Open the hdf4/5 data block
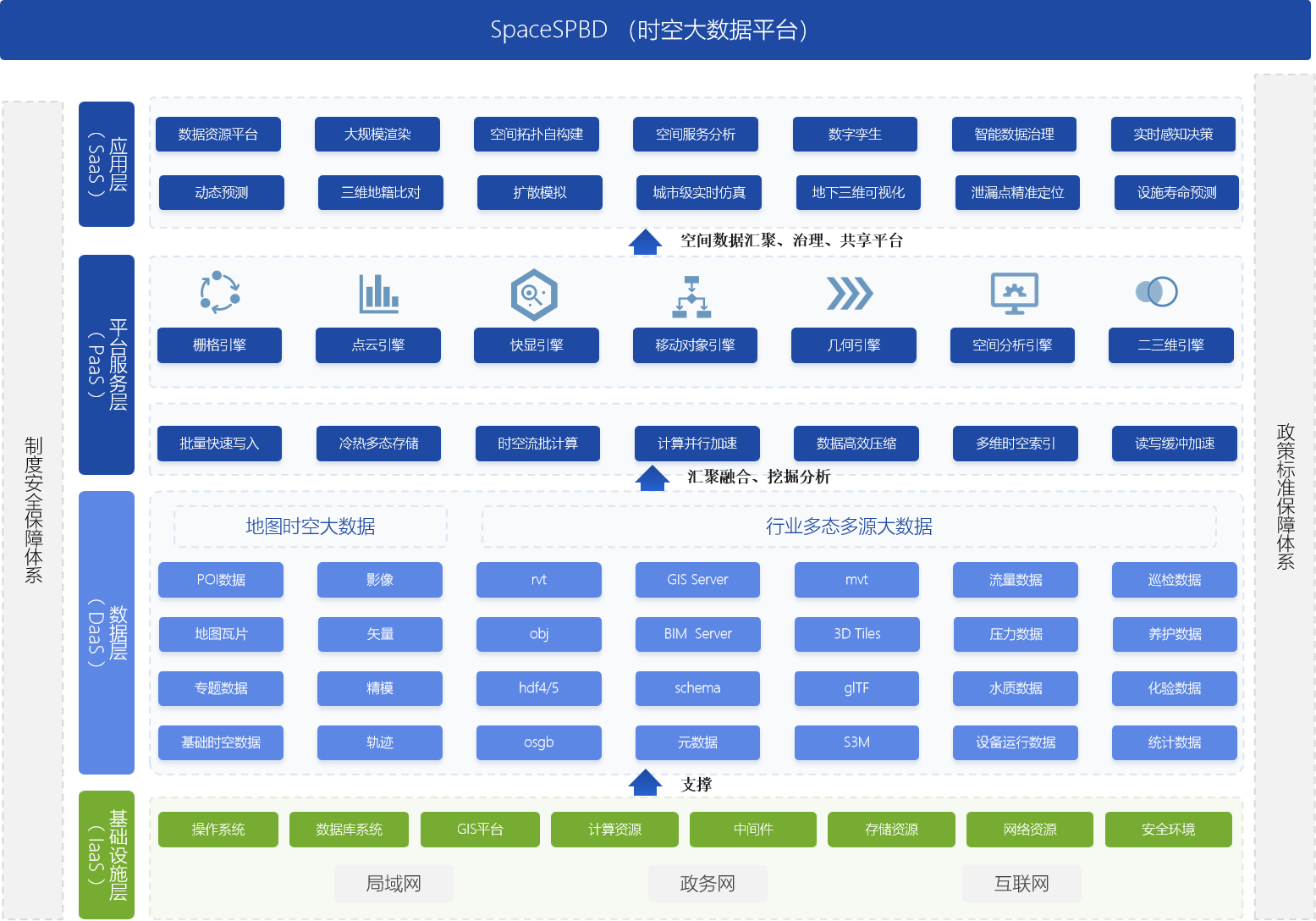The width and height of the screenshot is (1316, 921). coord(539,688)
